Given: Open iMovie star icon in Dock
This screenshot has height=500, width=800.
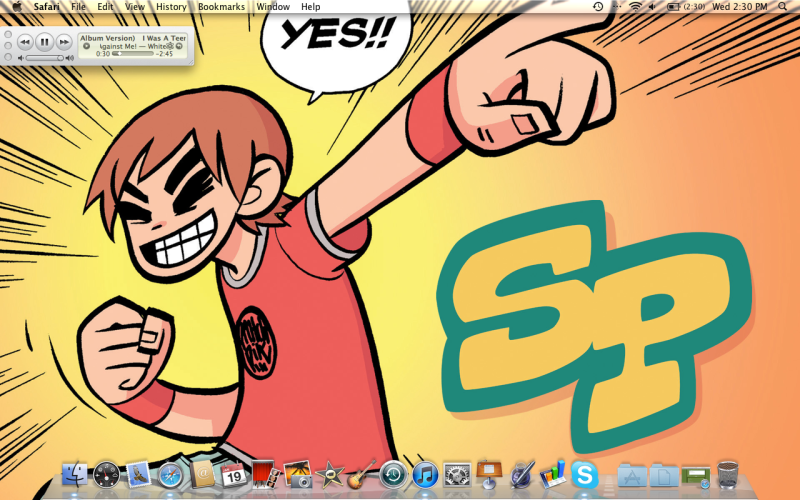Looking at the screenshot, I should (x=330, y=476).
